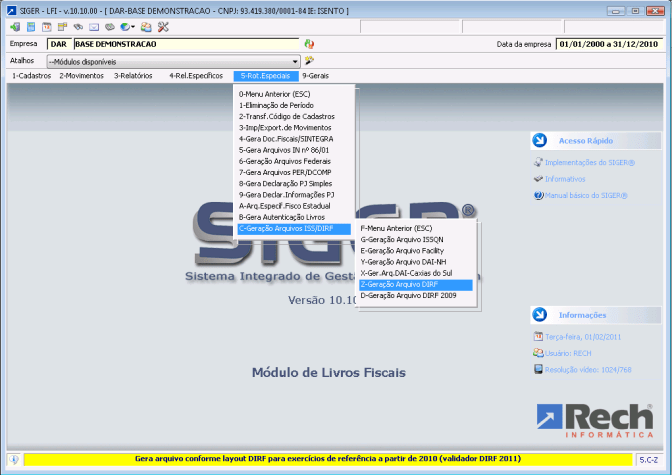Click the green exit door toolbar icon

click(15, 27)
